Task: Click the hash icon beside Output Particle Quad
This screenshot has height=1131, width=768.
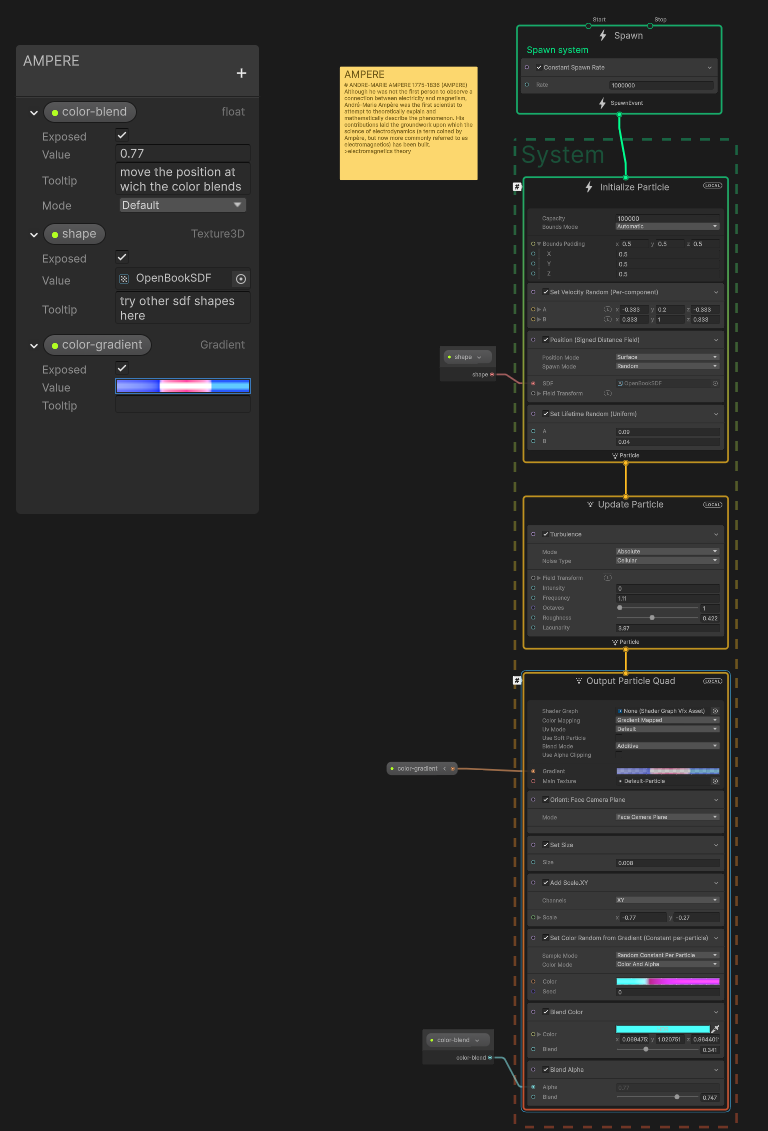Action: [x=517, y=680]
